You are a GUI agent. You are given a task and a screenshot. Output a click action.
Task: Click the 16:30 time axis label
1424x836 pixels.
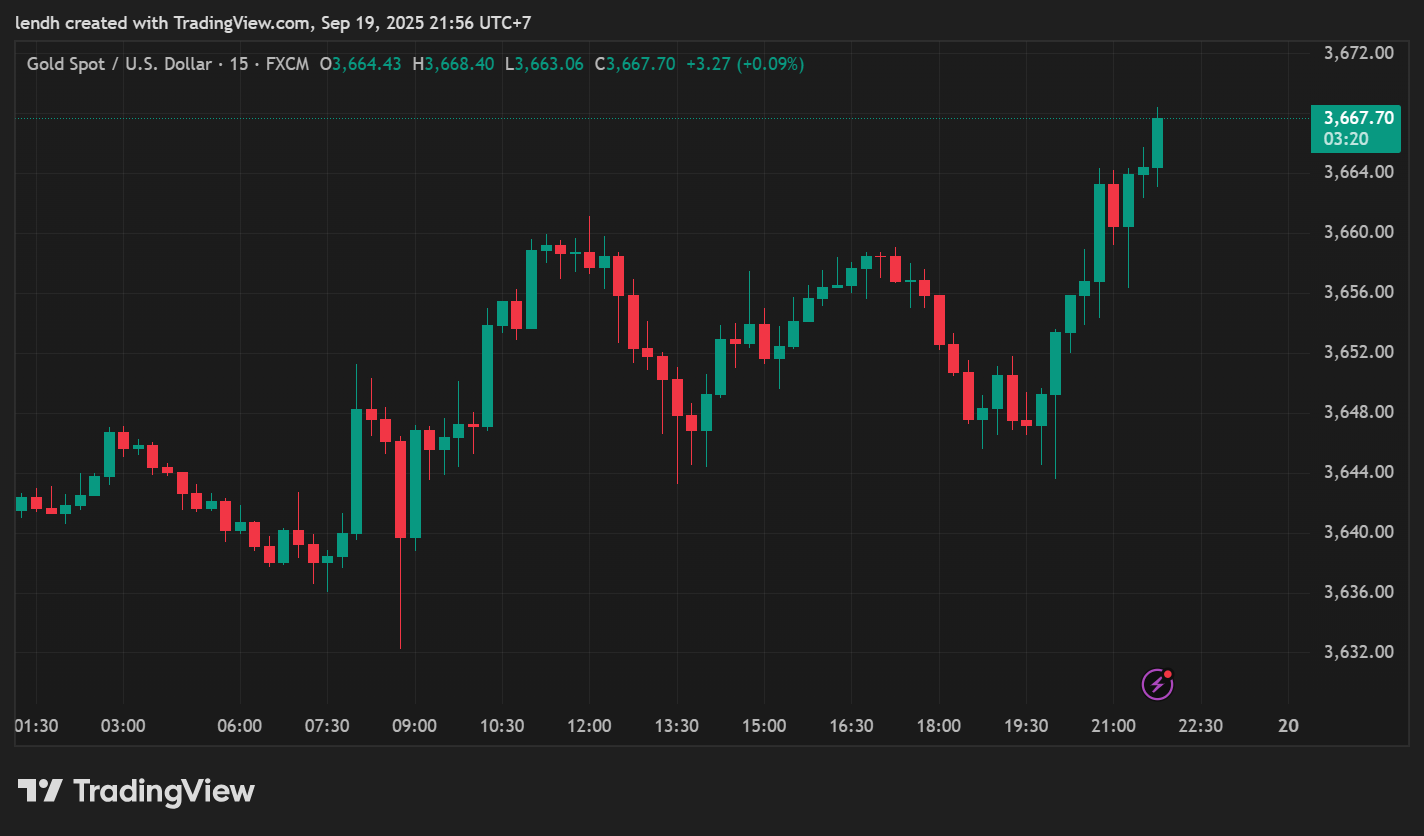[852, 726]
